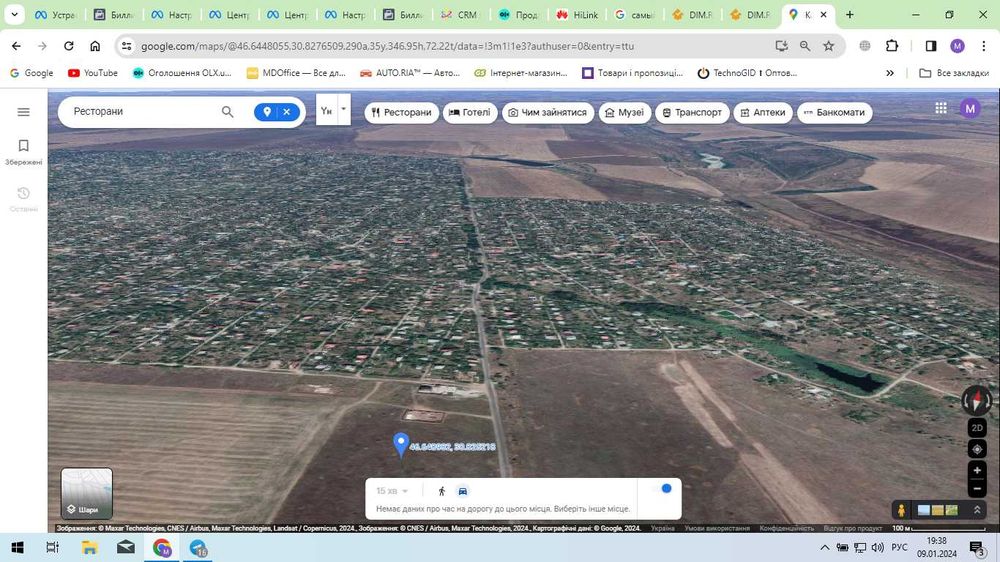The image size is (1000, 562).
Task: Filter by Ресторани chip
Action: pyautogui.click(x=402, y=112)
